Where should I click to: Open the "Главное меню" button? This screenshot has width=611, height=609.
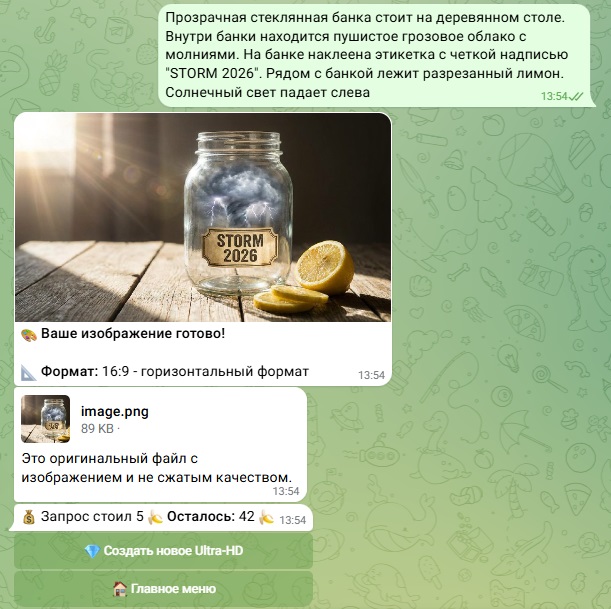(x=163, y=589)
